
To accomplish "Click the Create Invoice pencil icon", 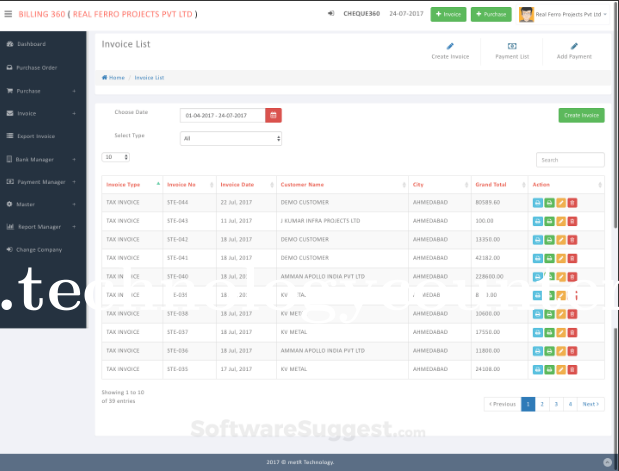I will 450,46.
